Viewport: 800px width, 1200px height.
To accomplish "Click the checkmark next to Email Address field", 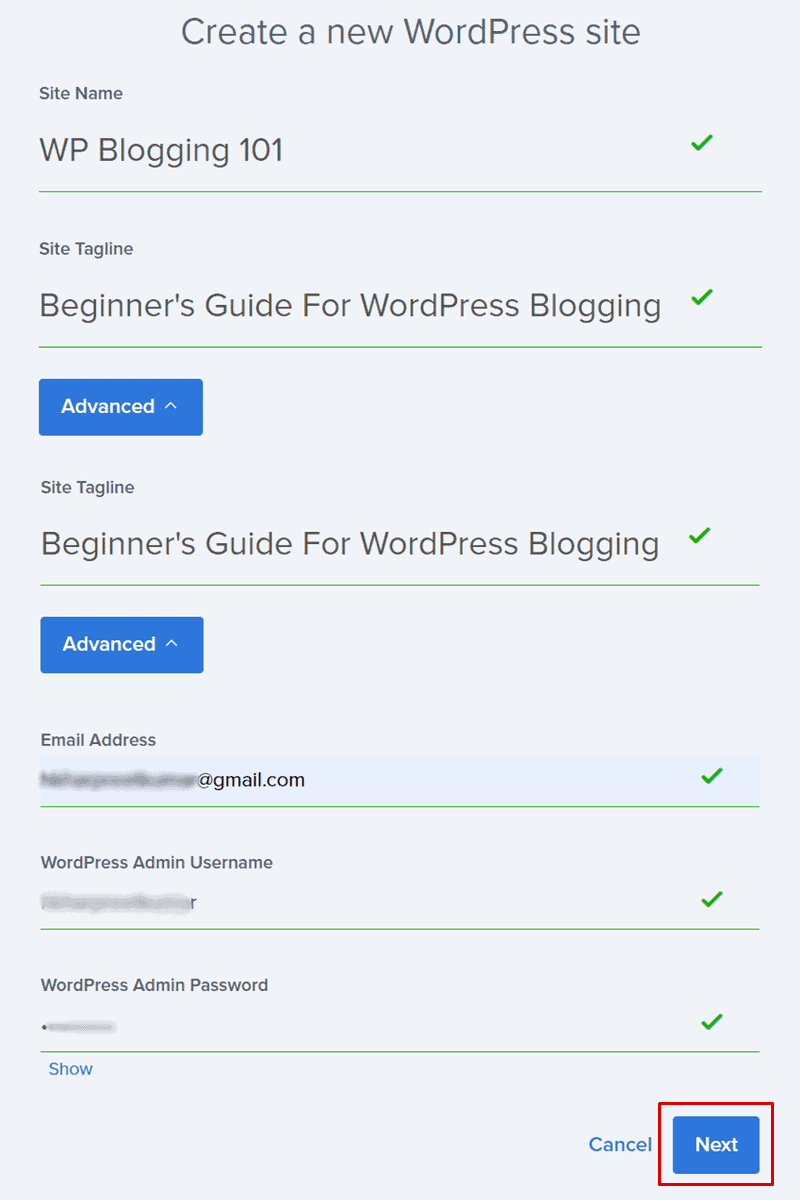I will pos(711,776).
